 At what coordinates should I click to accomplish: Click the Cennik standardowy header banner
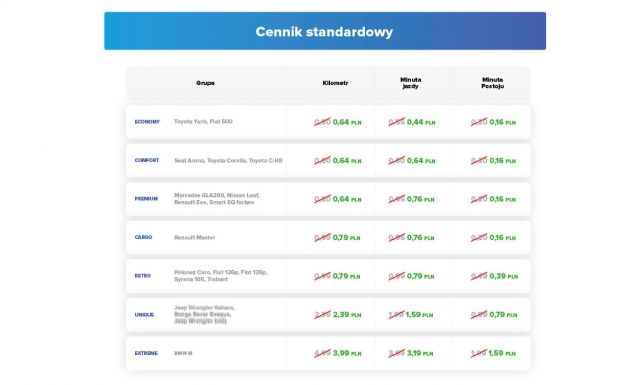pos(325,31)
